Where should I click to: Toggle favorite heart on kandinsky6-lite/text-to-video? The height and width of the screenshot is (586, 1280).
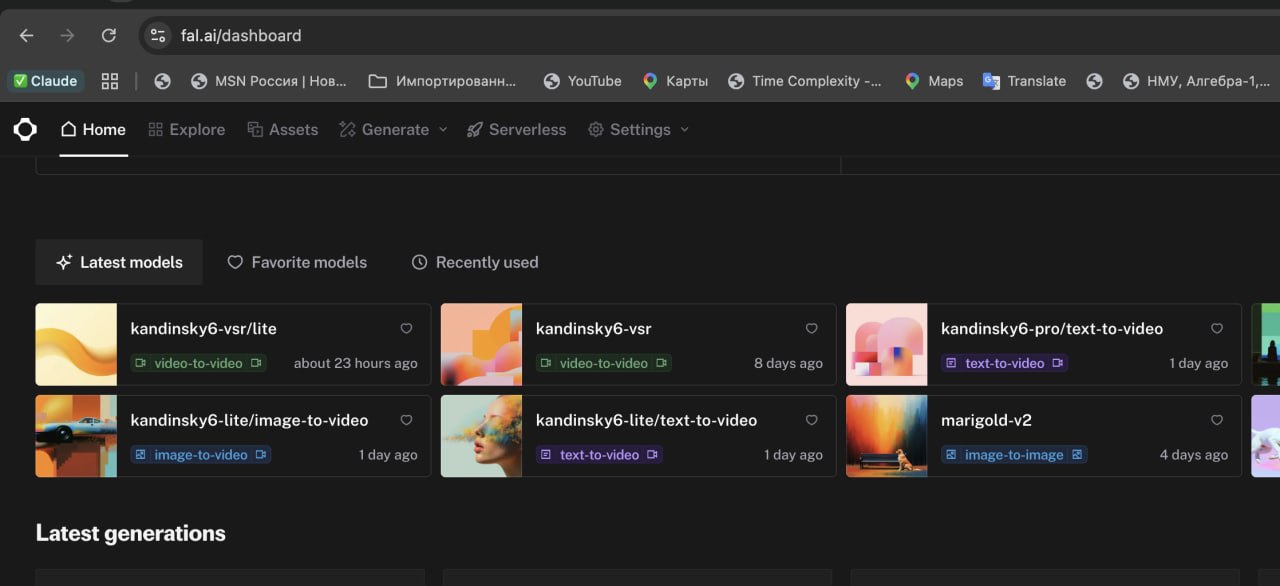point(811,420)
